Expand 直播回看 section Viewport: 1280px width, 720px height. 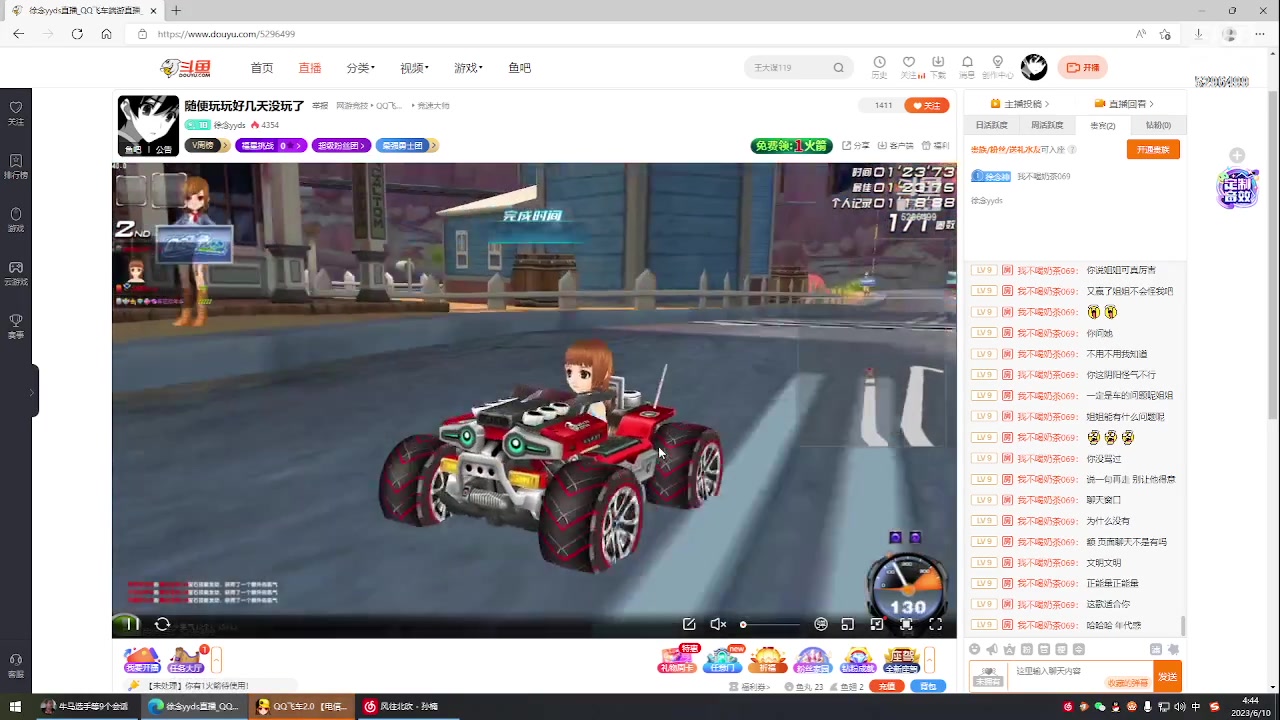[1125, 104]
